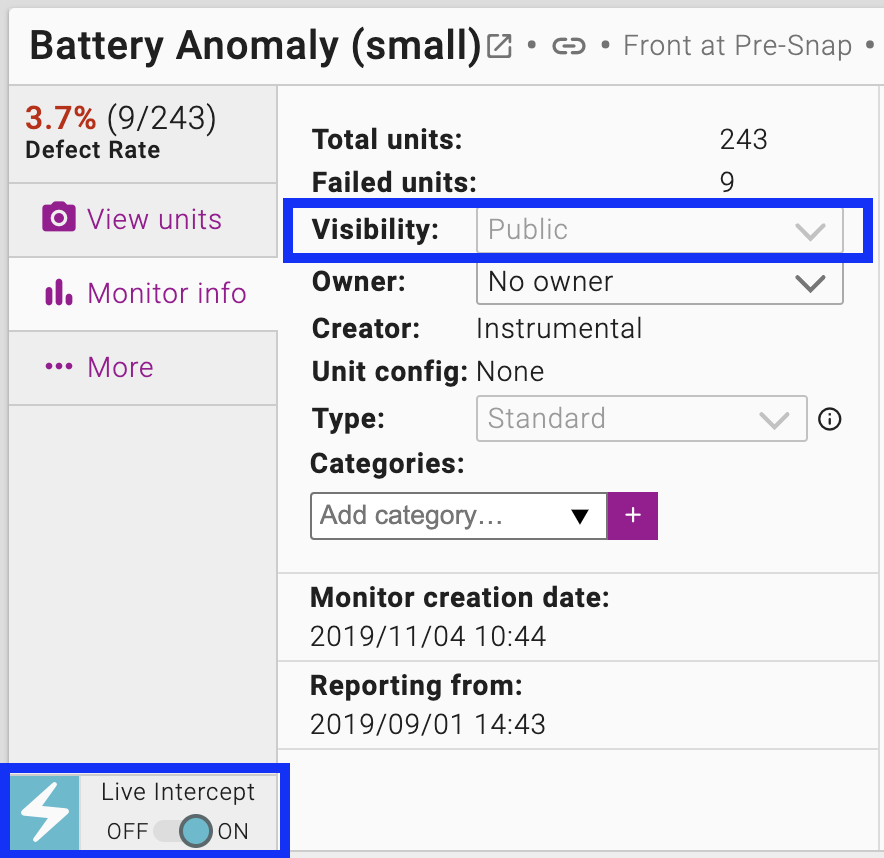Click the info circle next to Type
The image size is (884, 858).
point(829,419)
